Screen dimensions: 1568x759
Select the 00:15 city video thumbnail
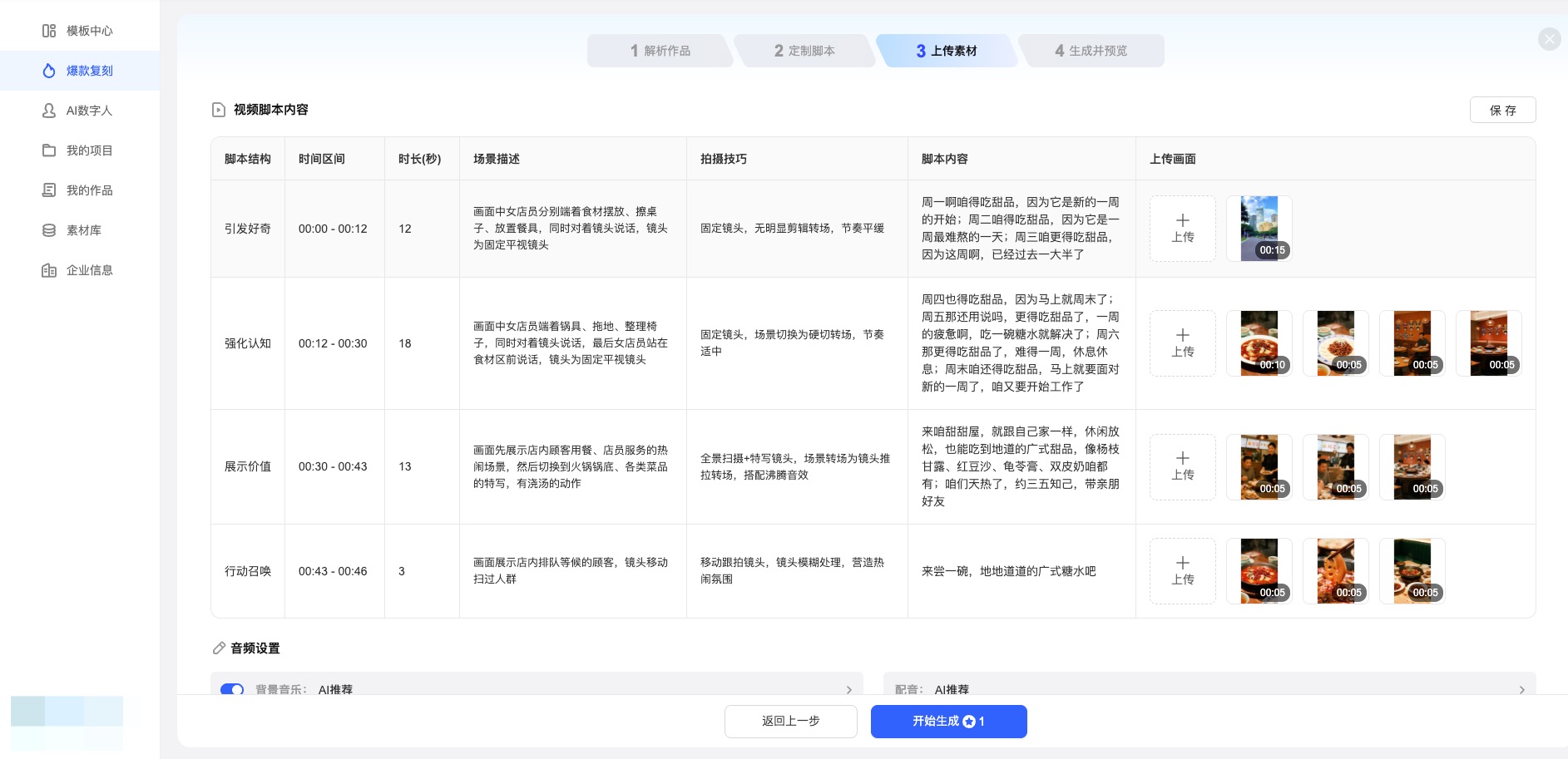click(x=1259, y=229)
